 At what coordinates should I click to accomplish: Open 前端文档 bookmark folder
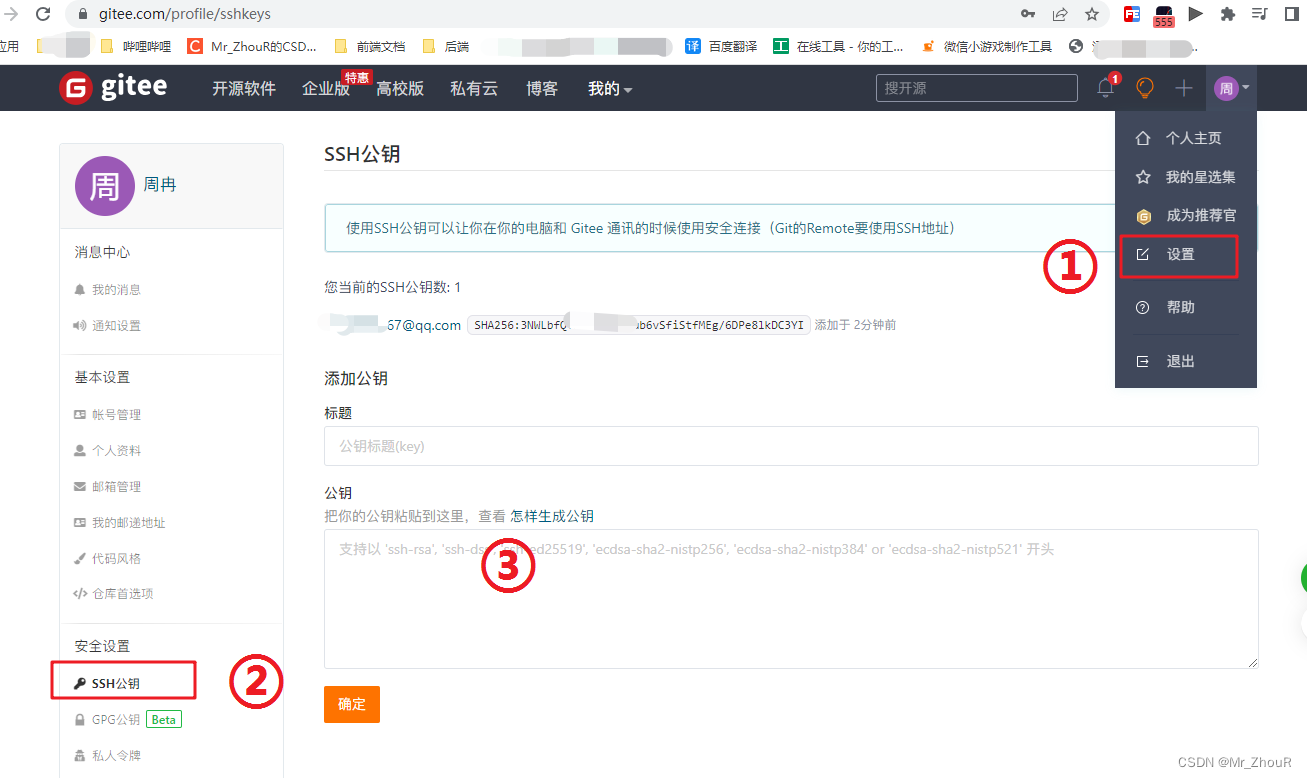(370, 46)
